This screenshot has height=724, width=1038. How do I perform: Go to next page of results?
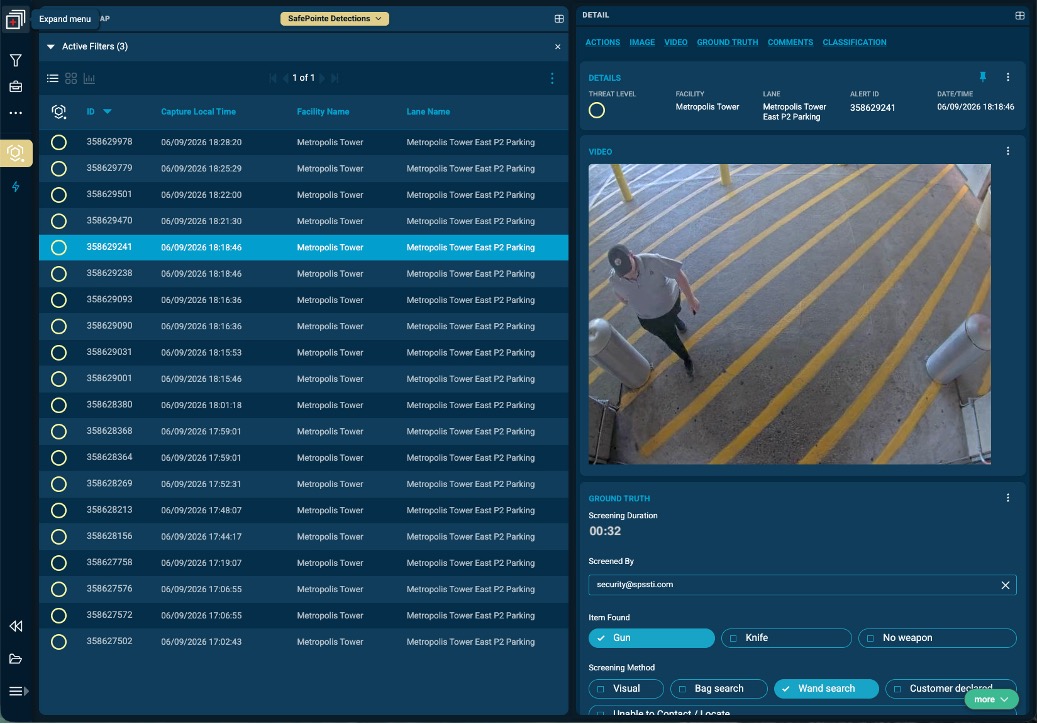coord(322,78)
